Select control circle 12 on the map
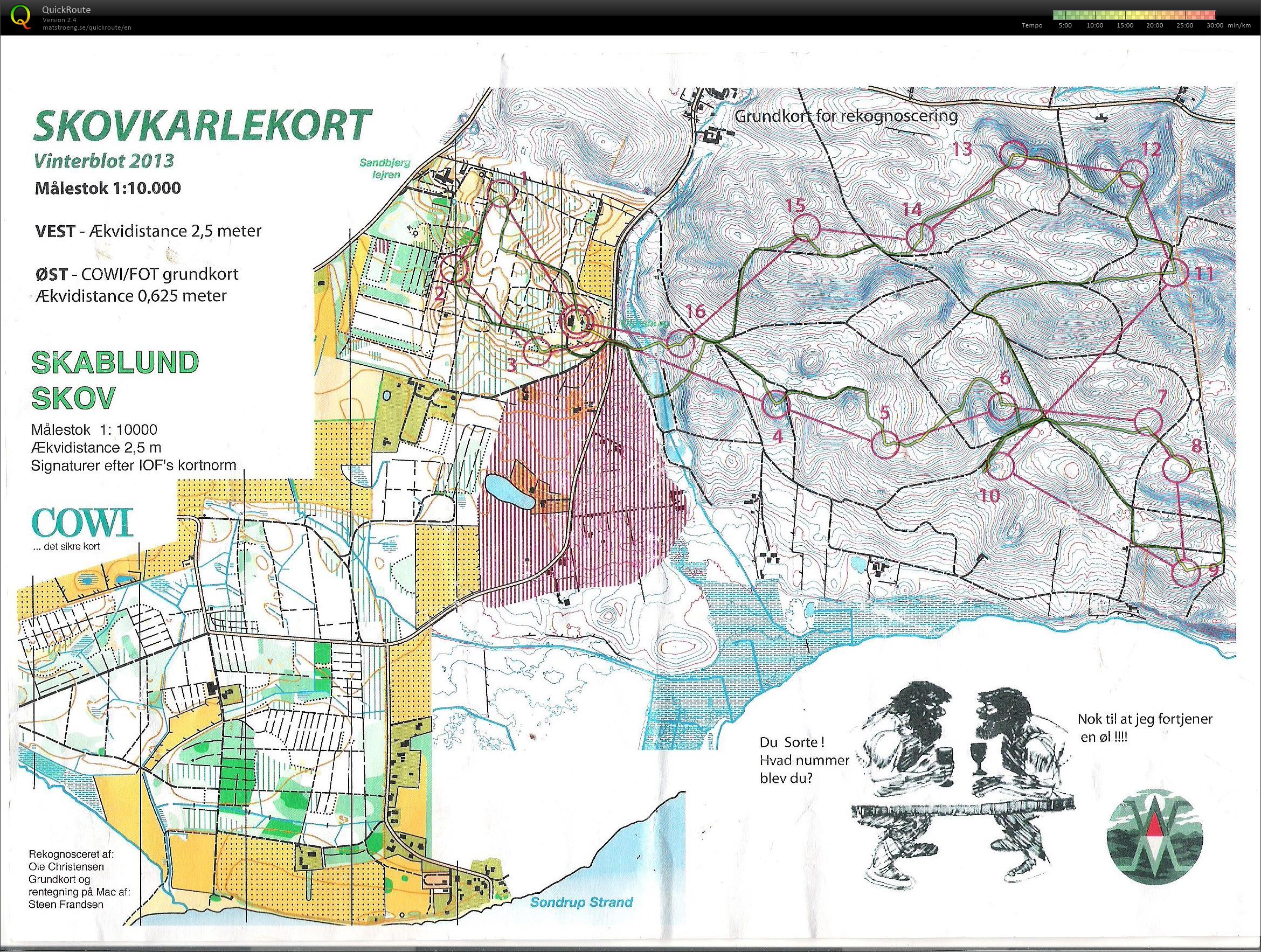 pyautogui.click(x=1134, y=174)
